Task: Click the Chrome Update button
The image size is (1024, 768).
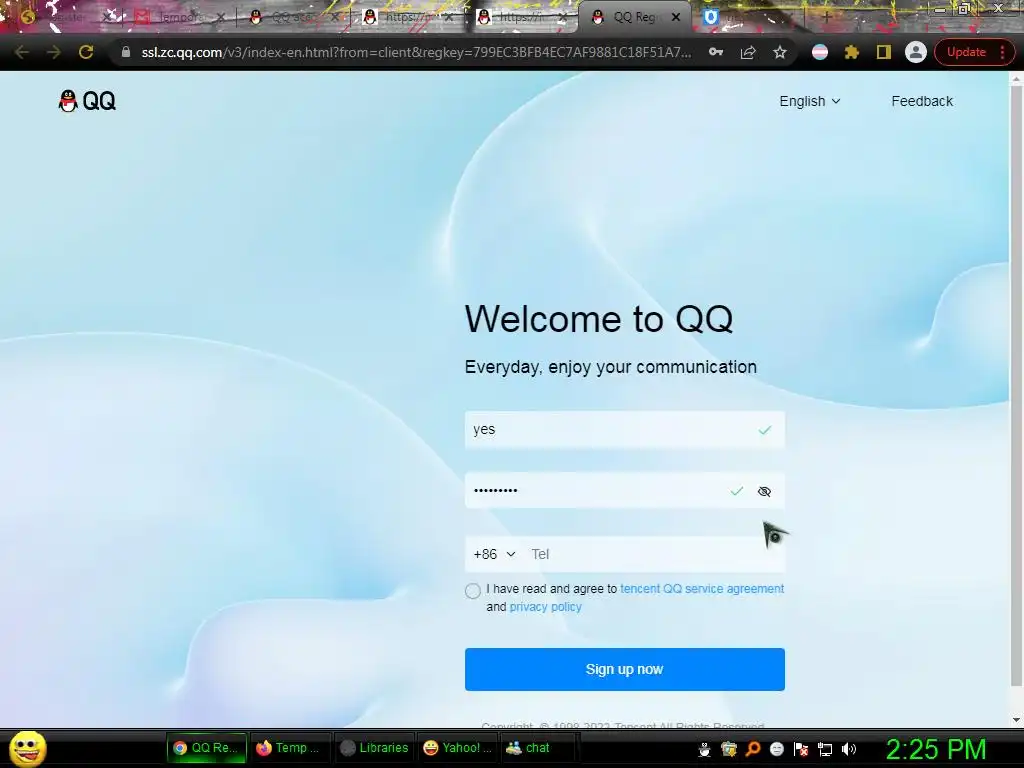Action: coord(973,52)
